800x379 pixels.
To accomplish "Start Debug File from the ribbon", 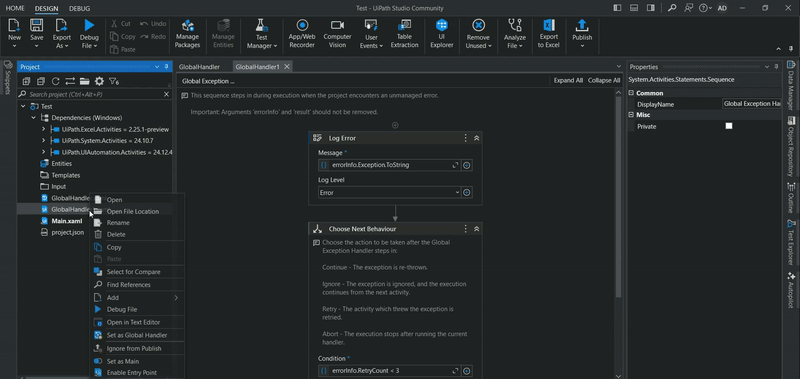I will 89,34.
